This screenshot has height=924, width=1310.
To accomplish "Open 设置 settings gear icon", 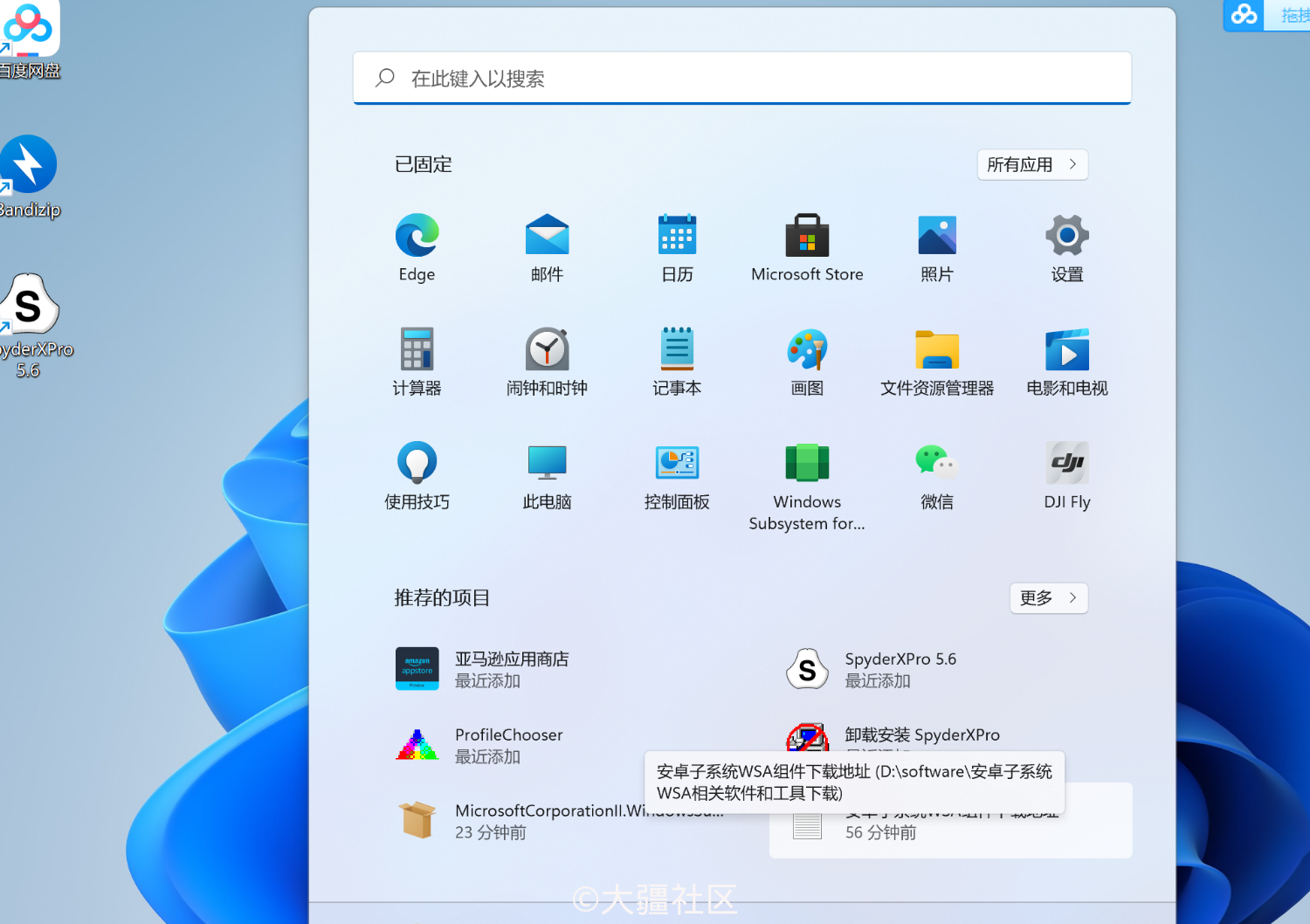I will (x=1067, y=248).
